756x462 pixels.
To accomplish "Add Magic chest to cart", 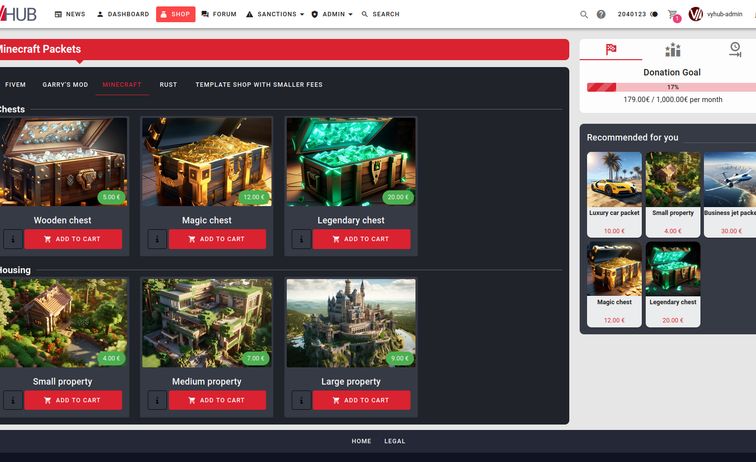I will pyautogui.click(x=217, y=239).
